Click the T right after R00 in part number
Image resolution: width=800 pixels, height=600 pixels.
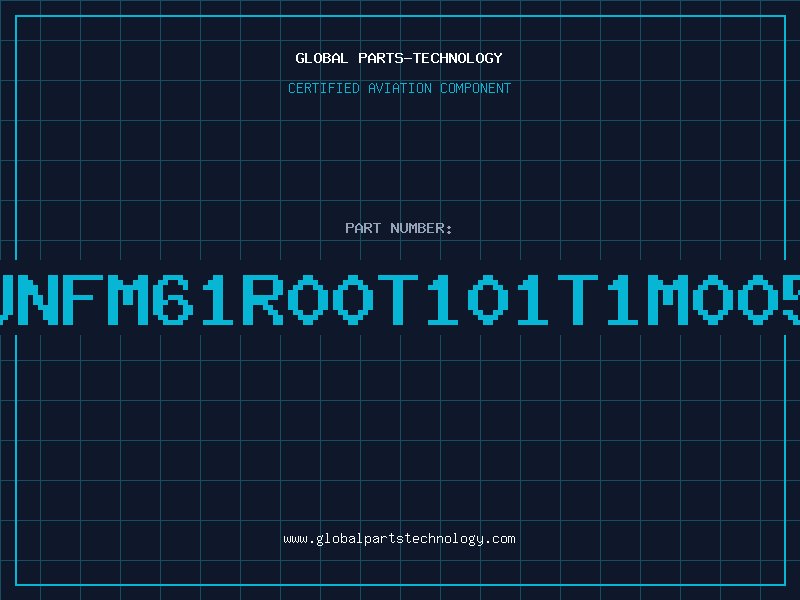click(398, 300)
